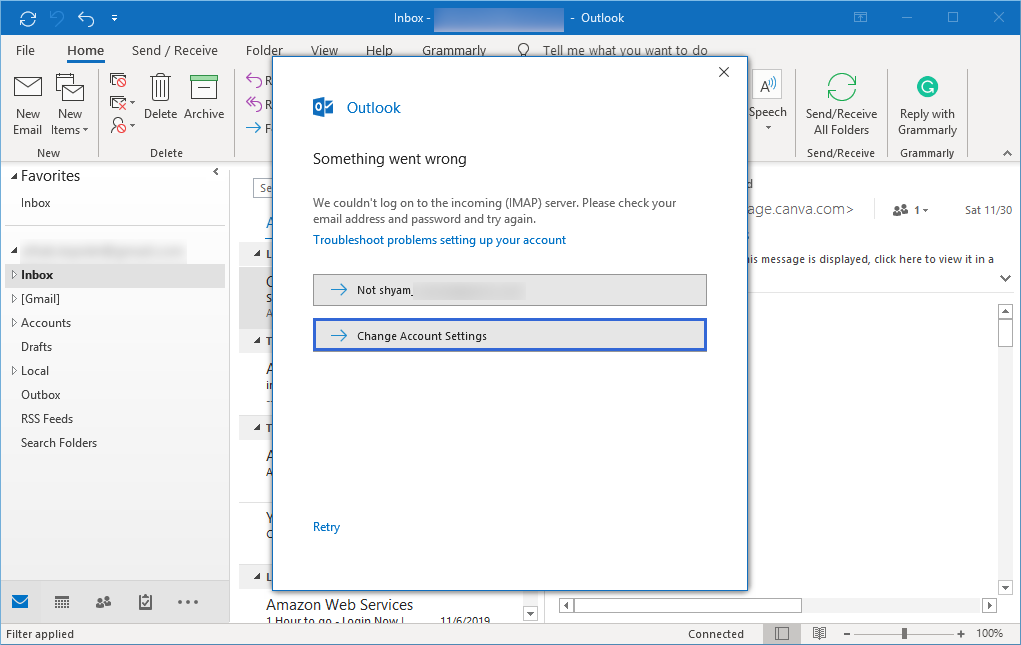The width and height of the screenshot is (1021, 645).
Task: Select the Home tab
Action: (85, 51)
